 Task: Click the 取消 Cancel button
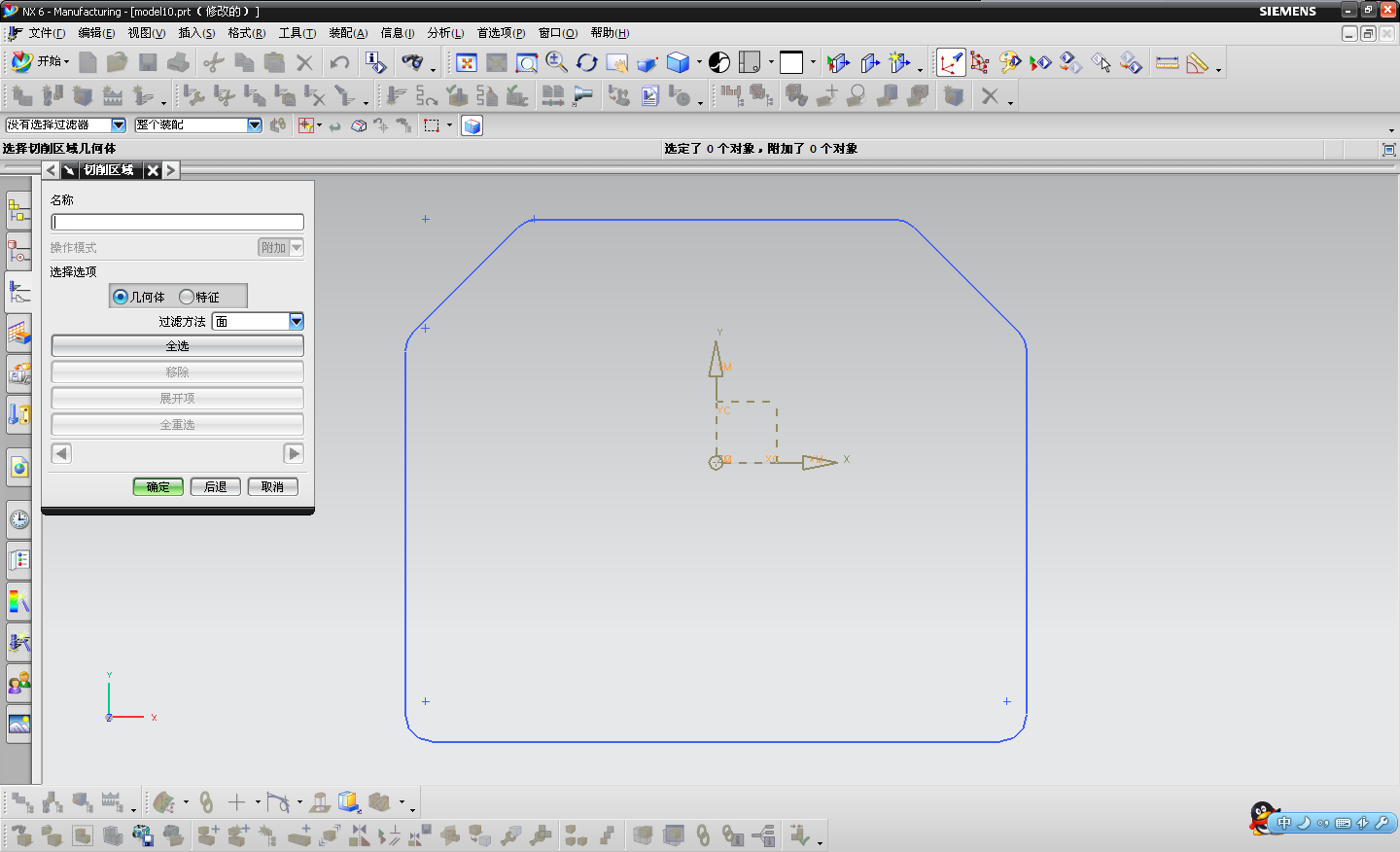pyautogui.click(x=273, y=487)
